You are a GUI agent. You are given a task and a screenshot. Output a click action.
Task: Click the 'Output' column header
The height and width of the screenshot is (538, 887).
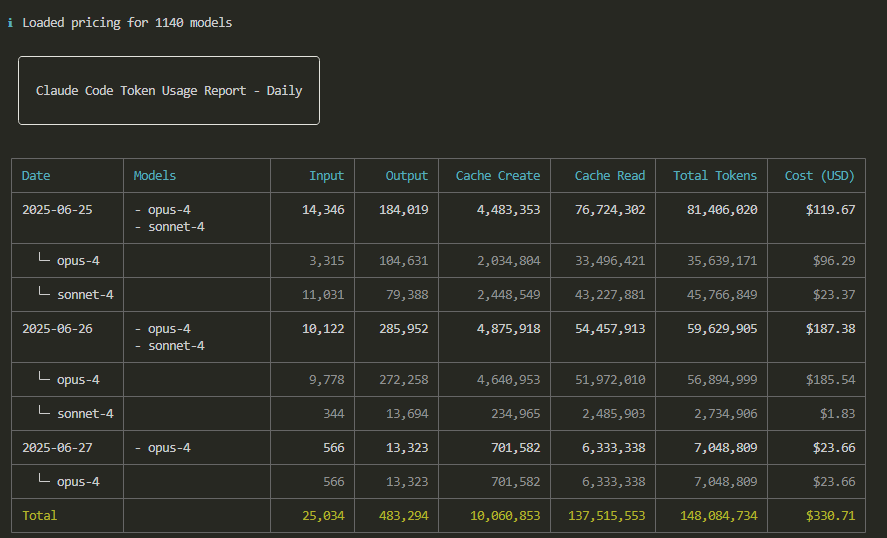click(x=407, y=176)
